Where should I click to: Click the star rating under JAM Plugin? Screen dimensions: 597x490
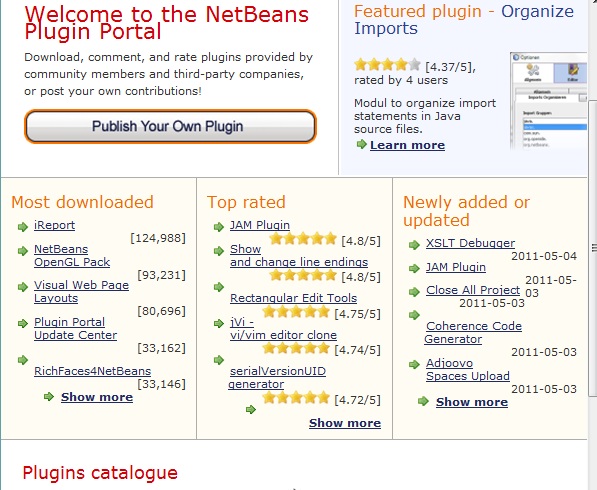tap(303, 239)
